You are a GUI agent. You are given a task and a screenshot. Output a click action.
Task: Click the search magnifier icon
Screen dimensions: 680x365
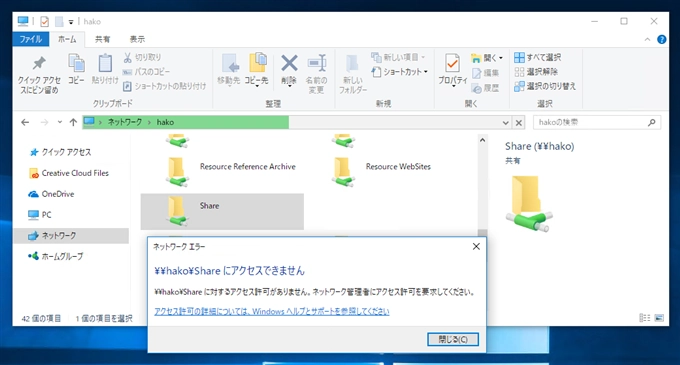(x=651, y=123)
